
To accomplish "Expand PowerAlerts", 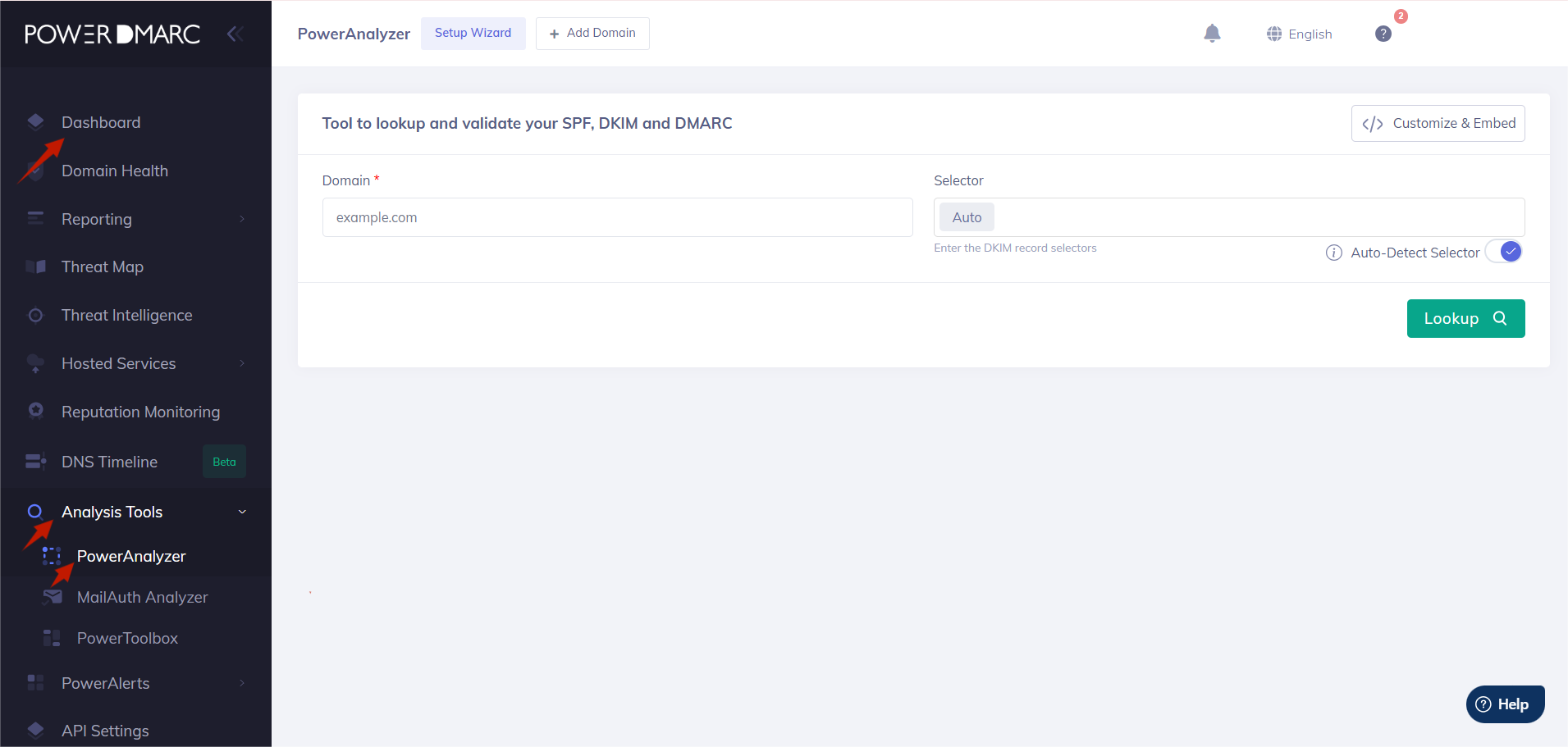I will click(x=240, y=682).
